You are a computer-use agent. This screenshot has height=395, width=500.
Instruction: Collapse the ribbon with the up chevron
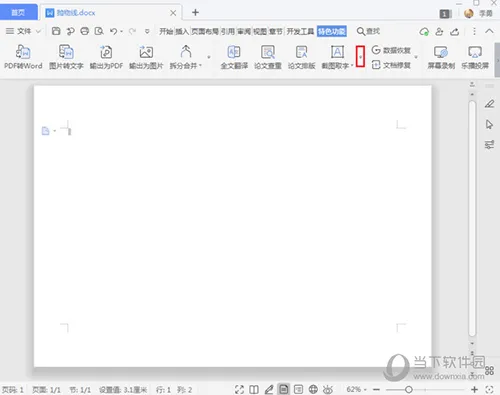[x=489, y=31]
